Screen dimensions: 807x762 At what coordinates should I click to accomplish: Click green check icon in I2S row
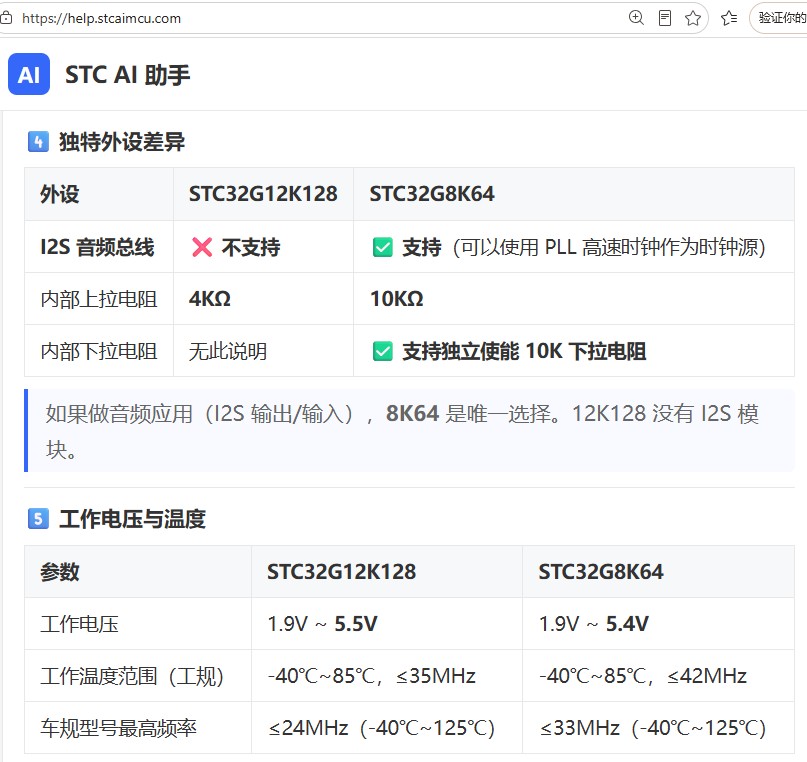[382, 247]
